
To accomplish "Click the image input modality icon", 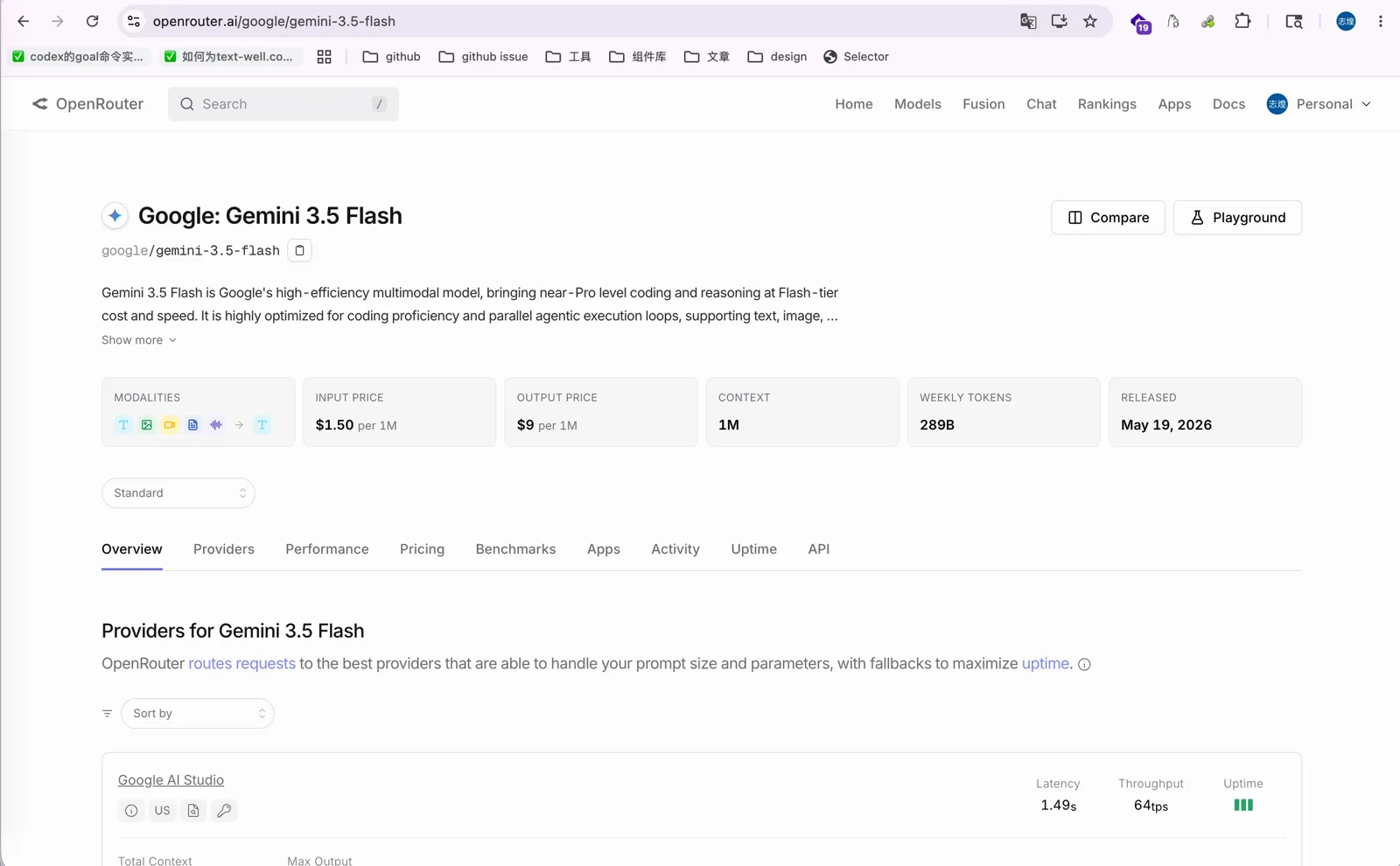I will click(x=147, y=425).
